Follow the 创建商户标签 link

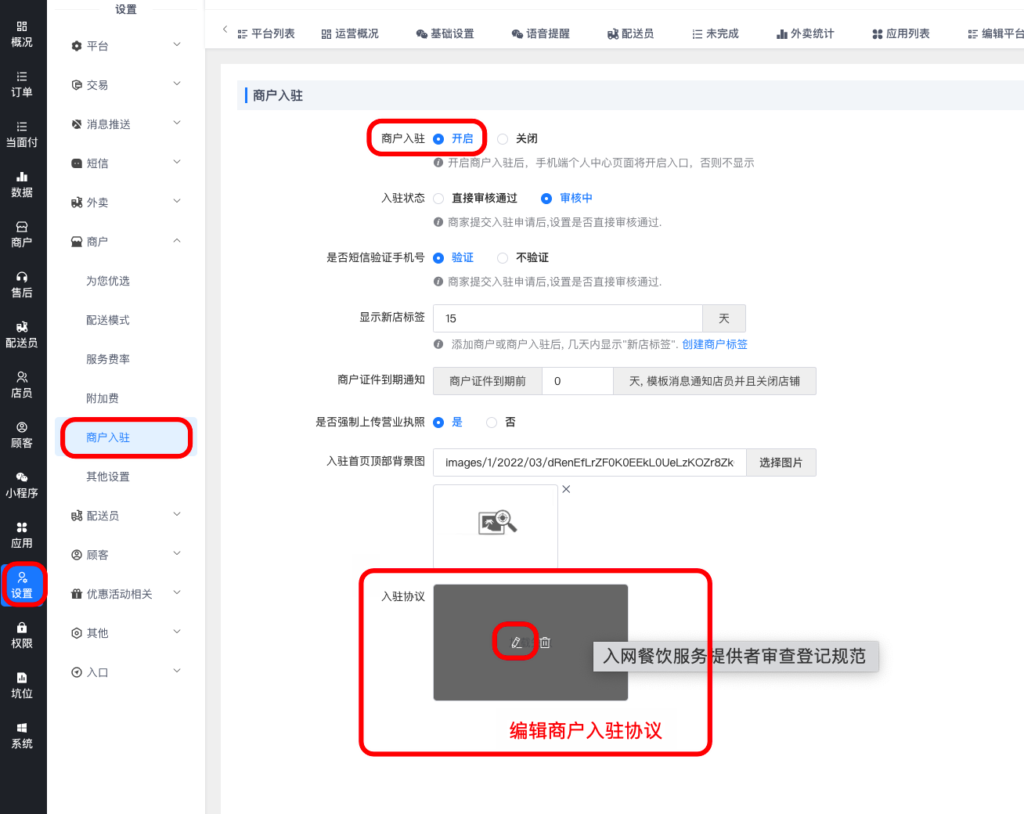[x=714, y=344]
